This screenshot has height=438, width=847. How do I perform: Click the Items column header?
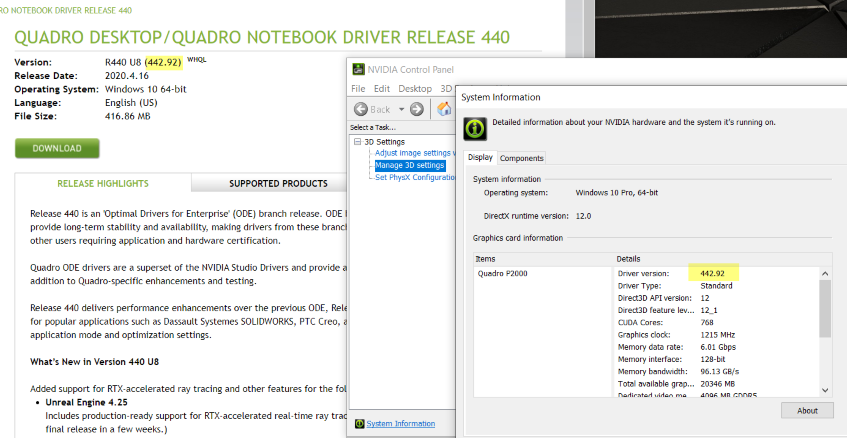click(544, 259)
